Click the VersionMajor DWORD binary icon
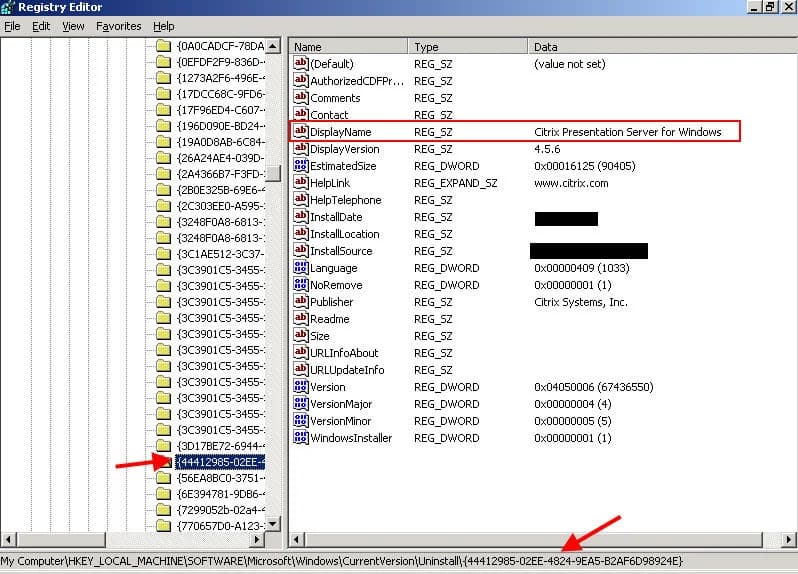The image size is (798, 574). click(x=301, y=403)
